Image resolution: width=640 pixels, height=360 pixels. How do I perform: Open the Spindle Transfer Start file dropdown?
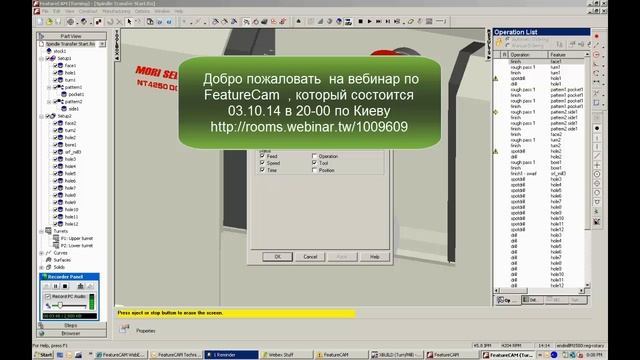click(x=102, y=44)
